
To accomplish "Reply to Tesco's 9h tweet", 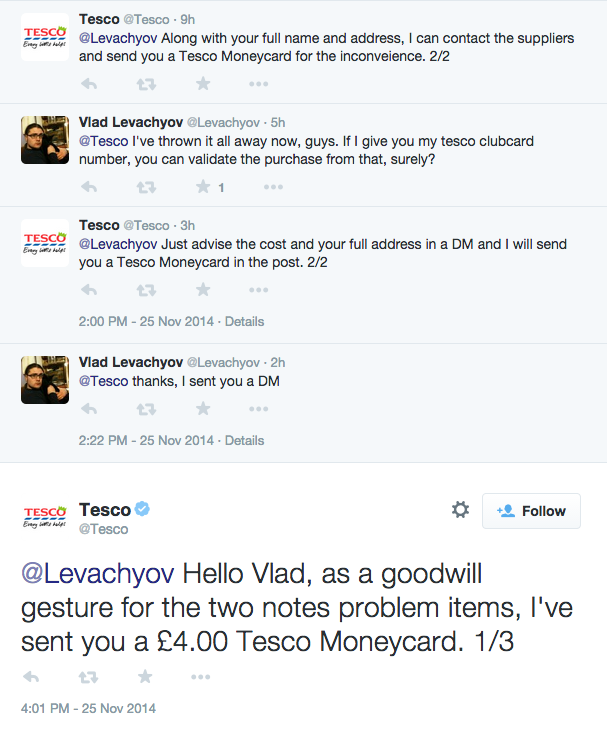I will click(89, 84).
